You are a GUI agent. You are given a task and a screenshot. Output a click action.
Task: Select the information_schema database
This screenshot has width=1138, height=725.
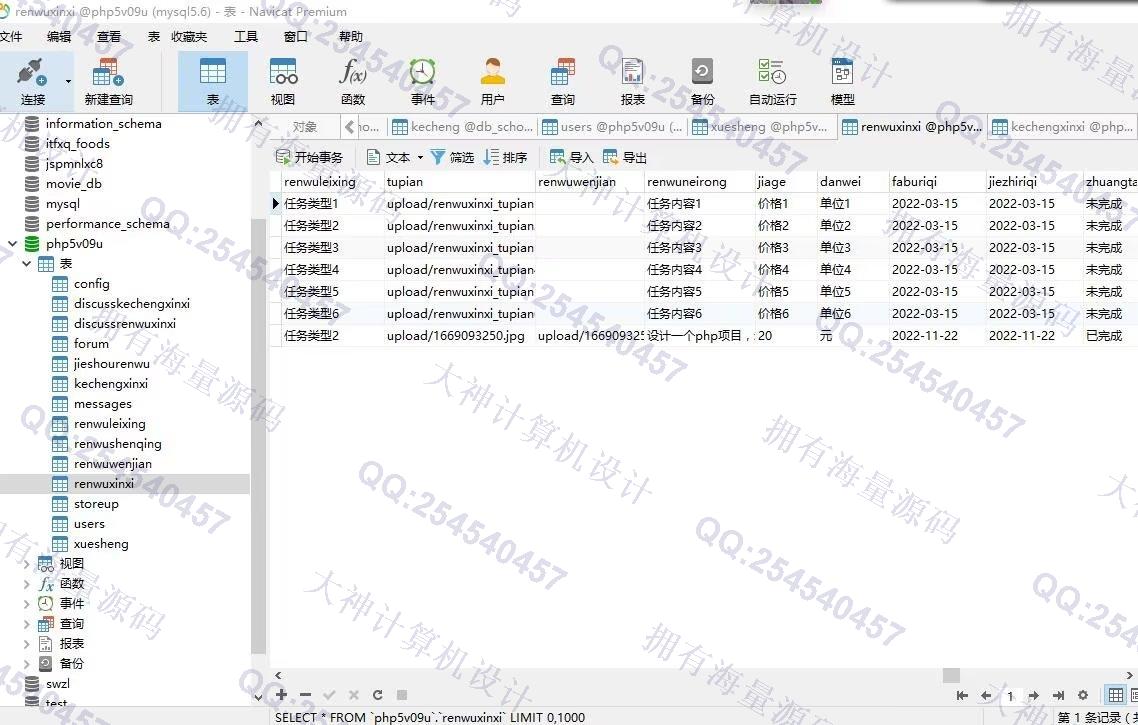coord(103,123)
